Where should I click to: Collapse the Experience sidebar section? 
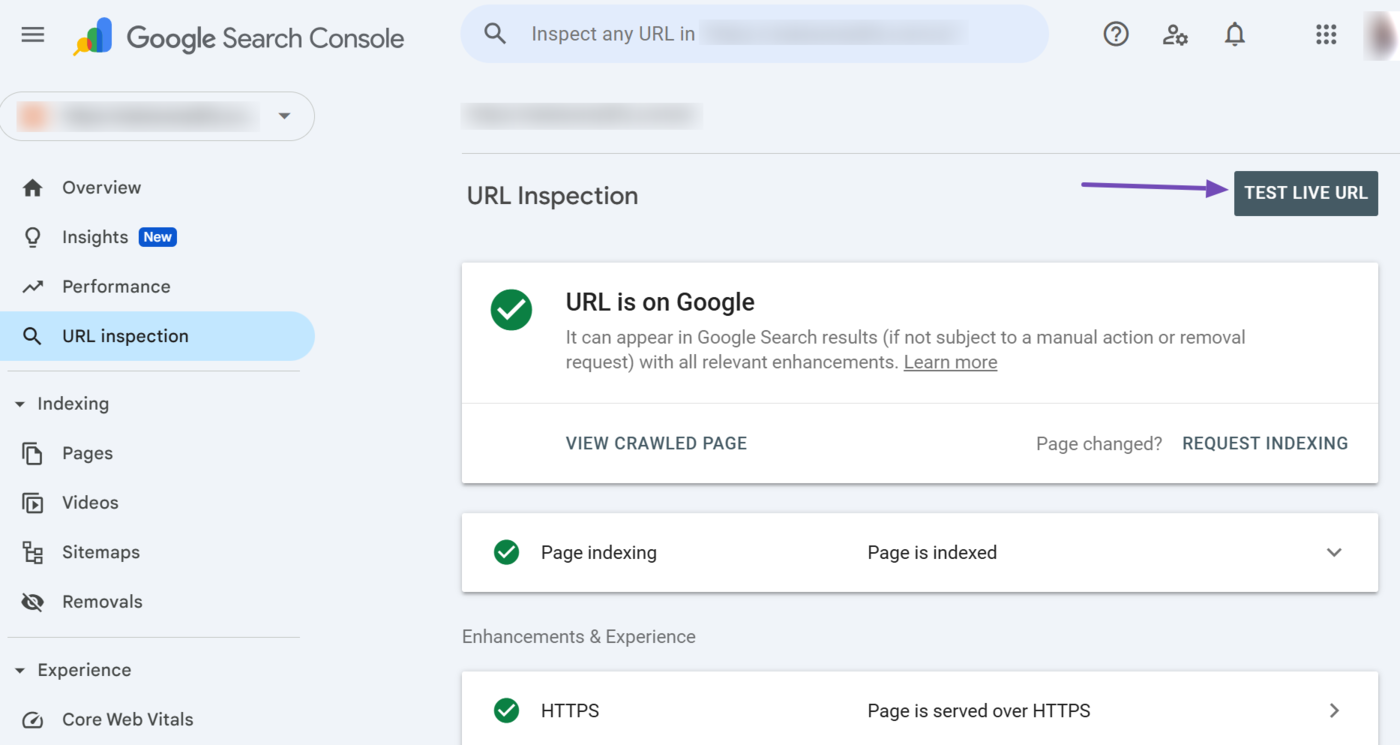click(x=20, y=671)
